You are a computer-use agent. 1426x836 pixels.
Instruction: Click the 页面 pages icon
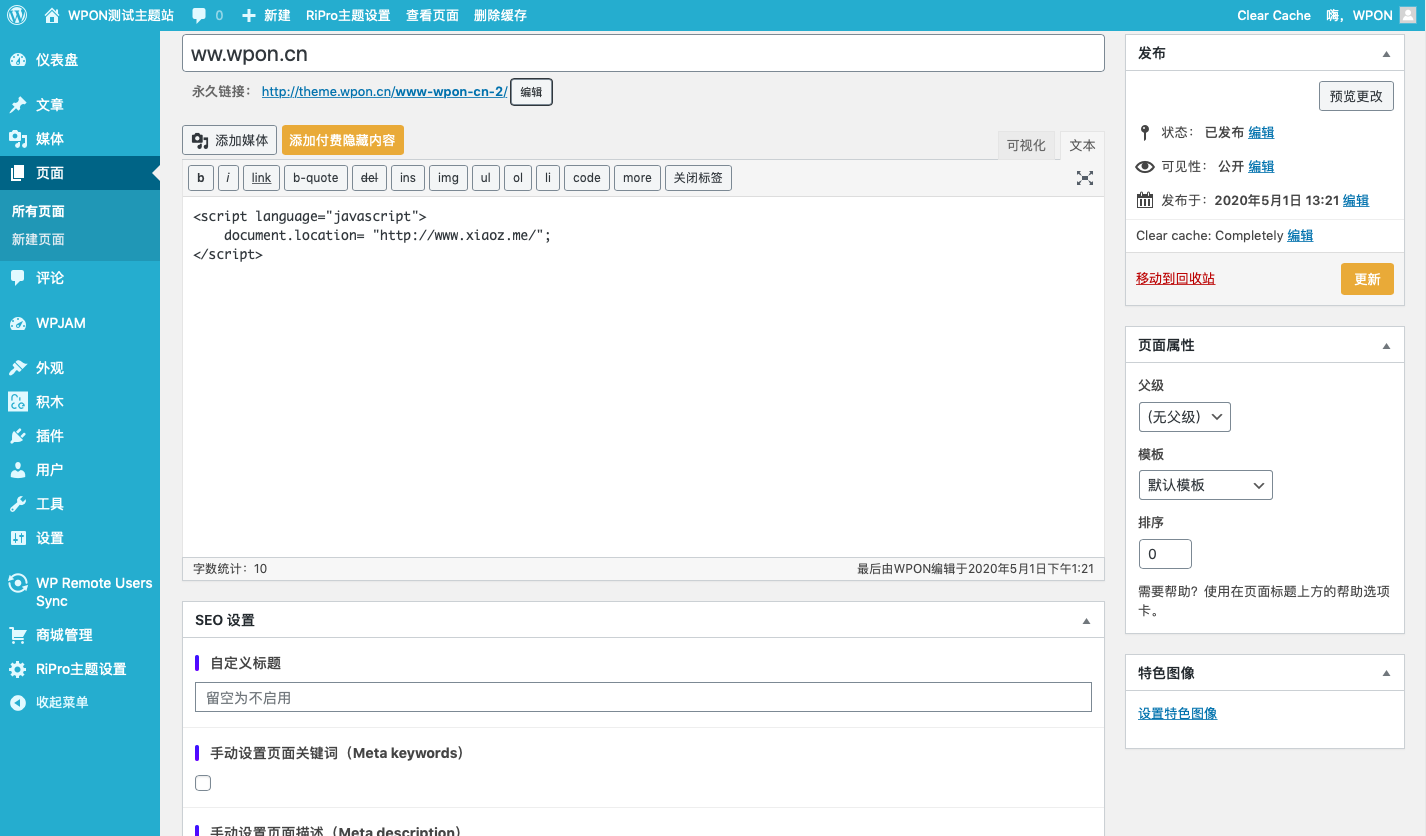click(18, 173)
